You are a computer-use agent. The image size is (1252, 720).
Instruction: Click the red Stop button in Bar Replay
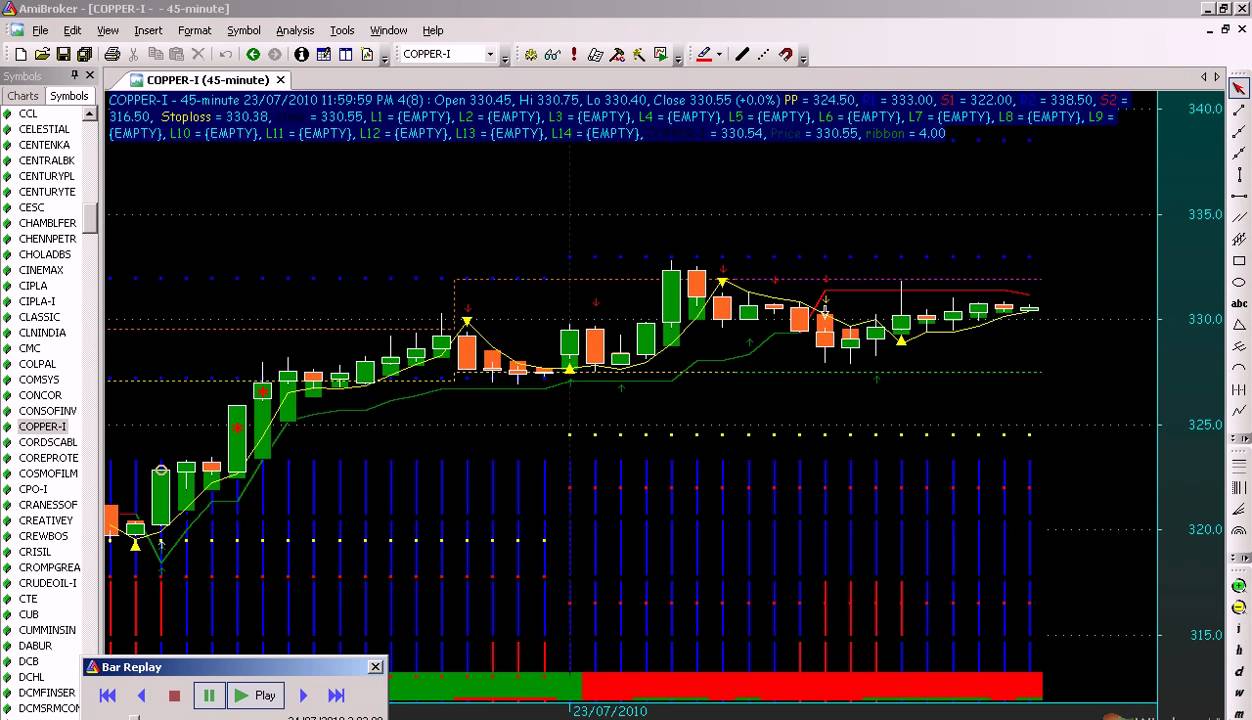174,695
